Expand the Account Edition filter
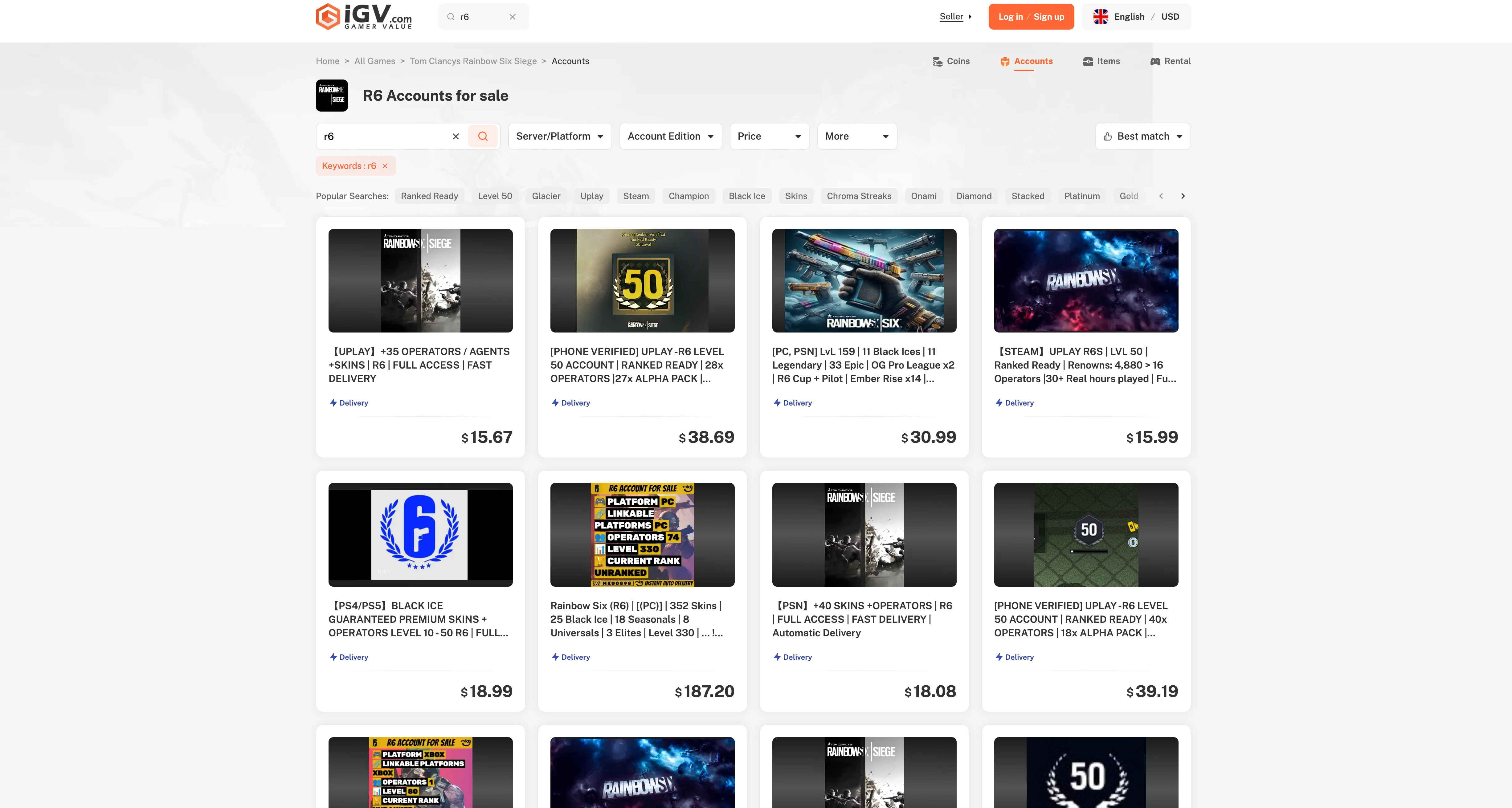Screen dimensions: 1512x808 670,136
